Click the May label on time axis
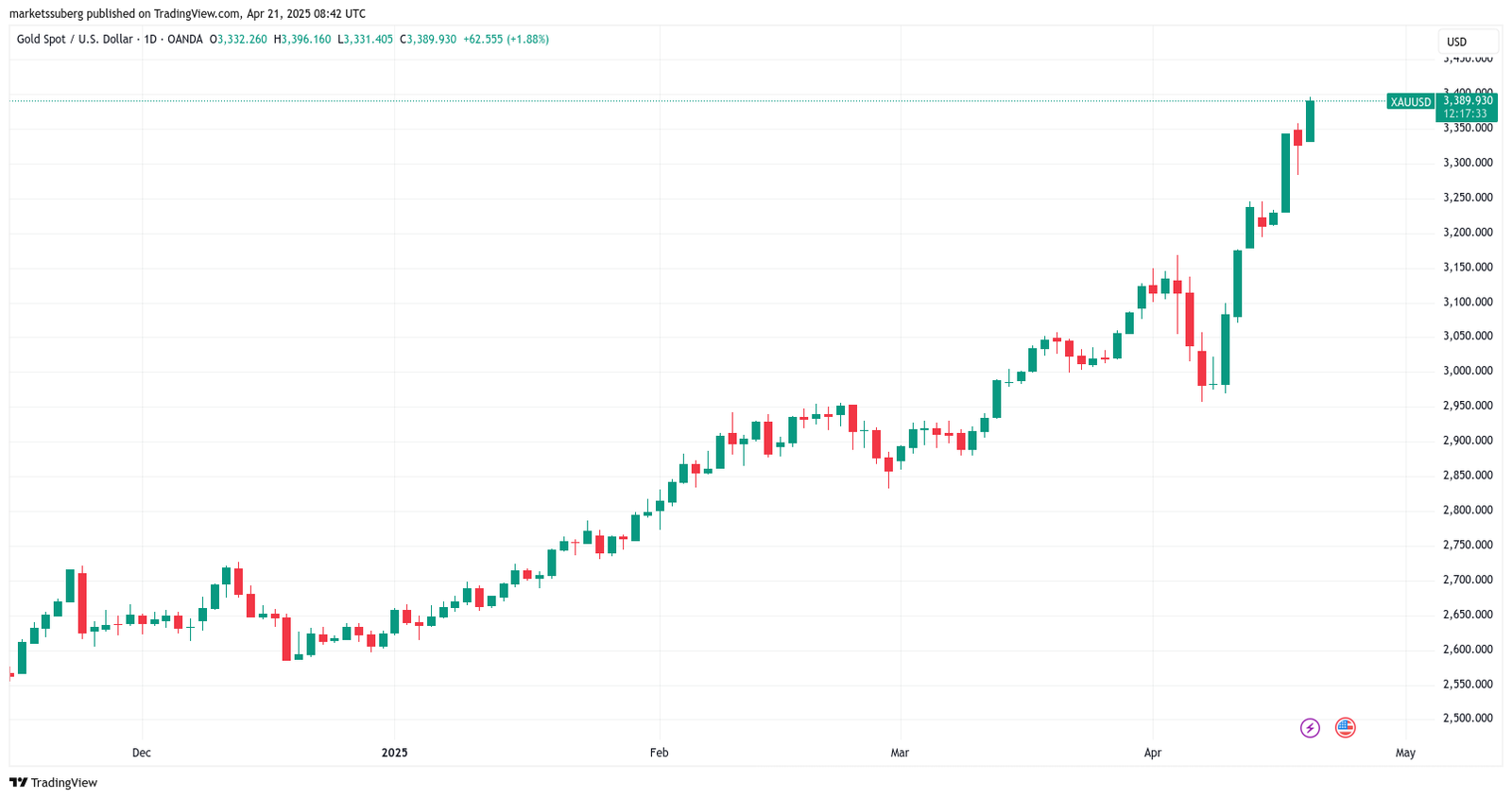This screenshot has height=799, width=1512. pyautogui.click(x=1405, y=753)
